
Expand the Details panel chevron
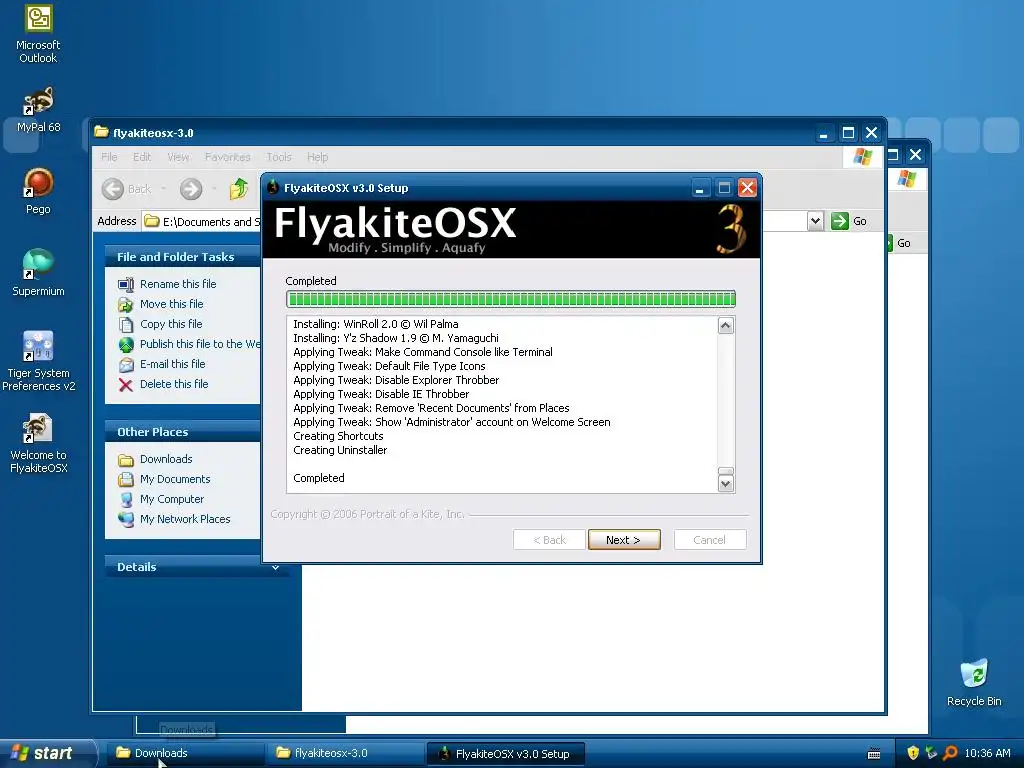(276, 568)
